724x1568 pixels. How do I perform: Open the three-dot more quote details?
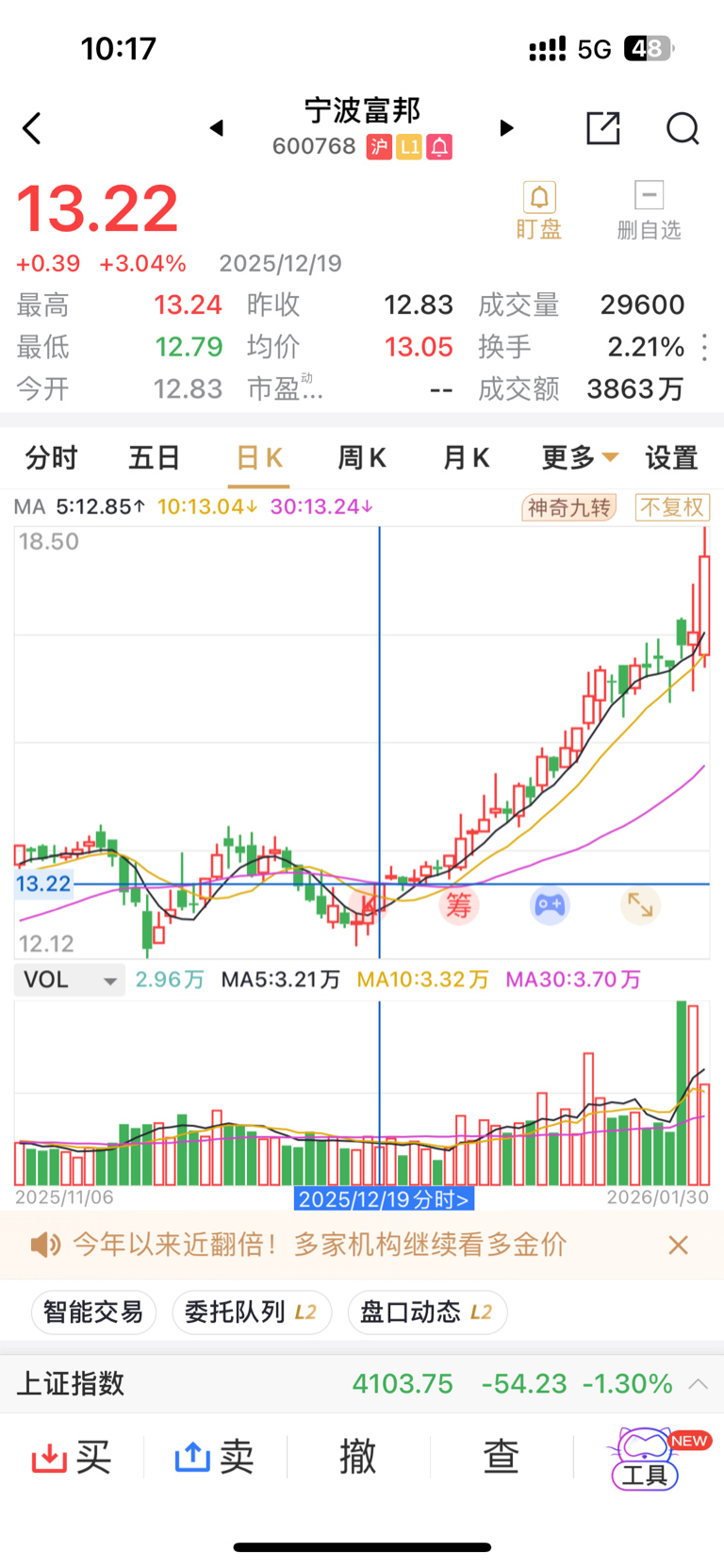704,347
